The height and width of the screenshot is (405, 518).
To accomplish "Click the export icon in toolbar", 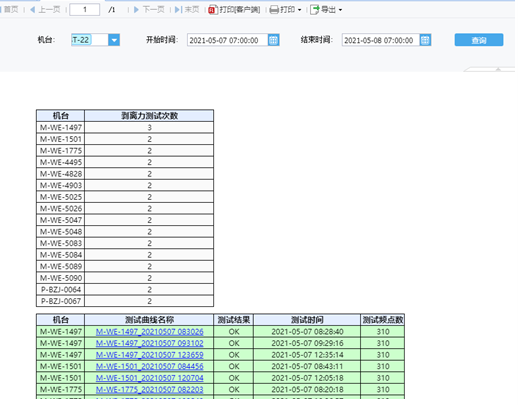I will click(x=315, y=10).
